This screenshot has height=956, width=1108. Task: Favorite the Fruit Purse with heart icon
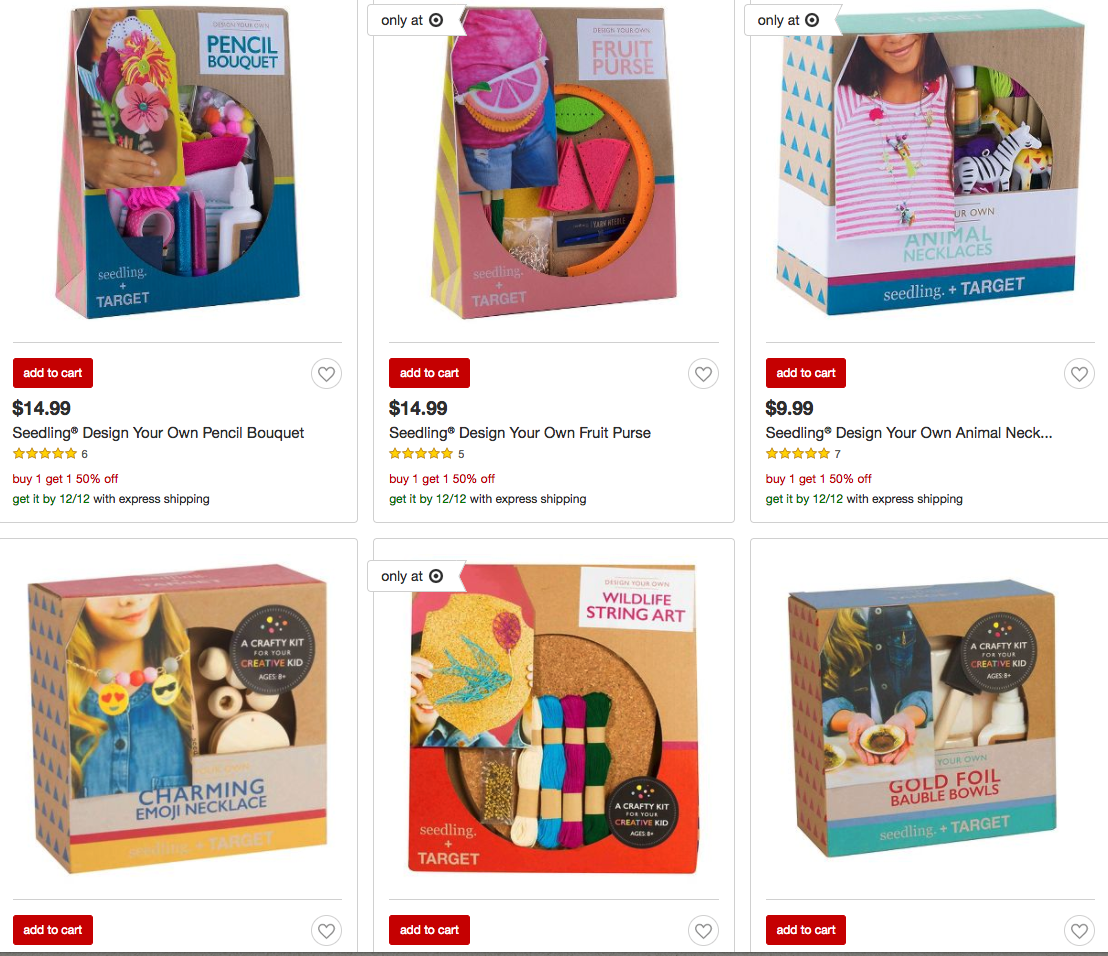pyautogui.click(x=703, y=374)
